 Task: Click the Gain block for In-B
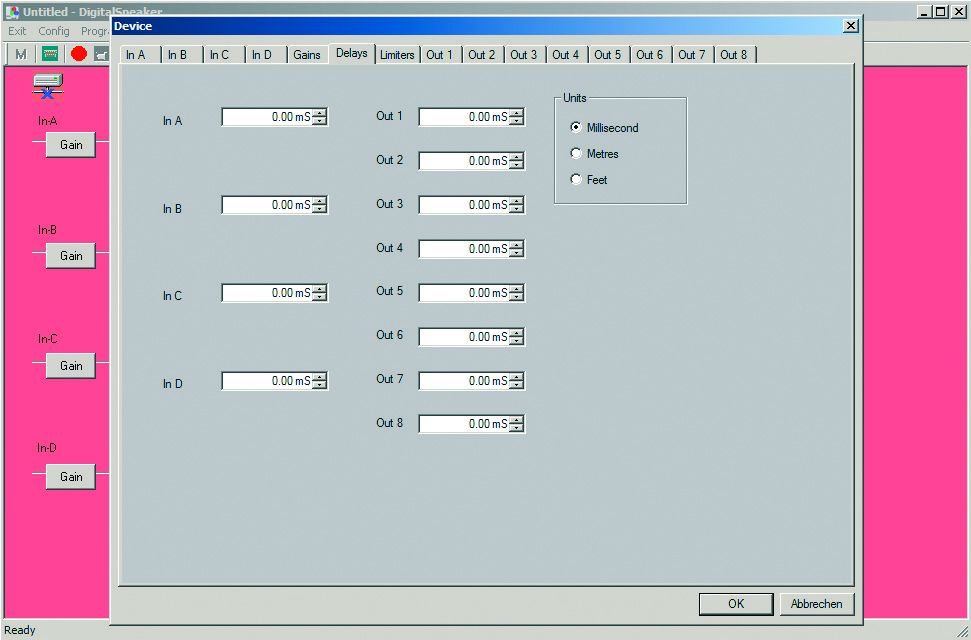[x=71, y=255]
